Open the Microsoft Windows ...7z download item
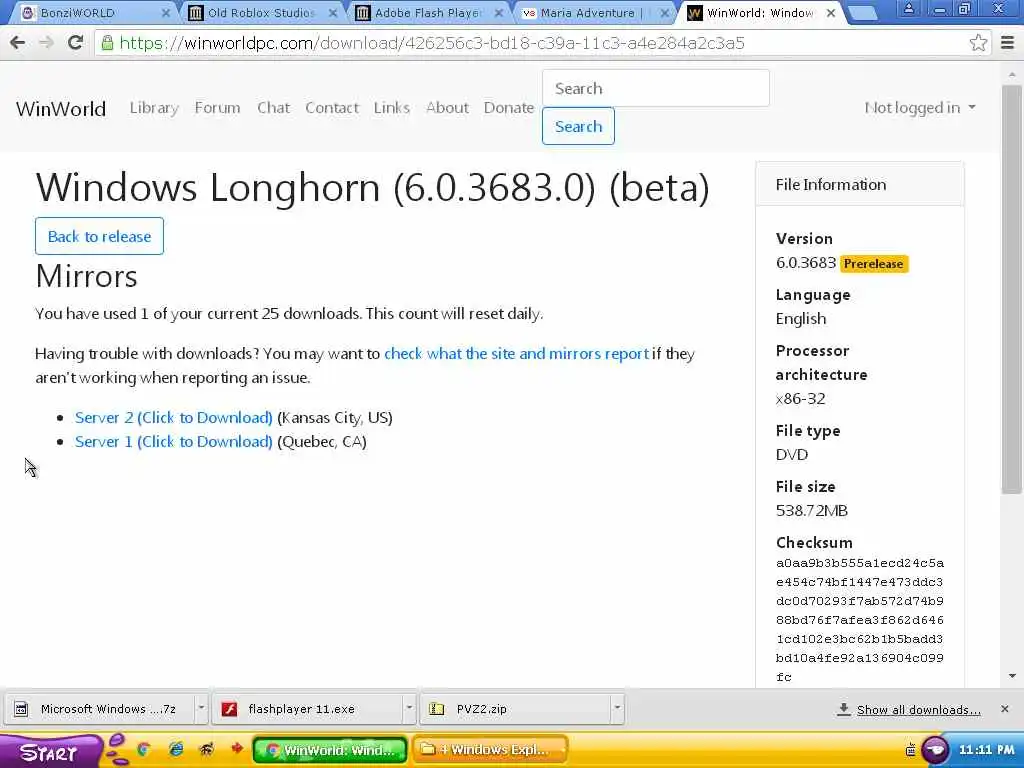This screenshot has height=768, width=1024. coord(99,709)
